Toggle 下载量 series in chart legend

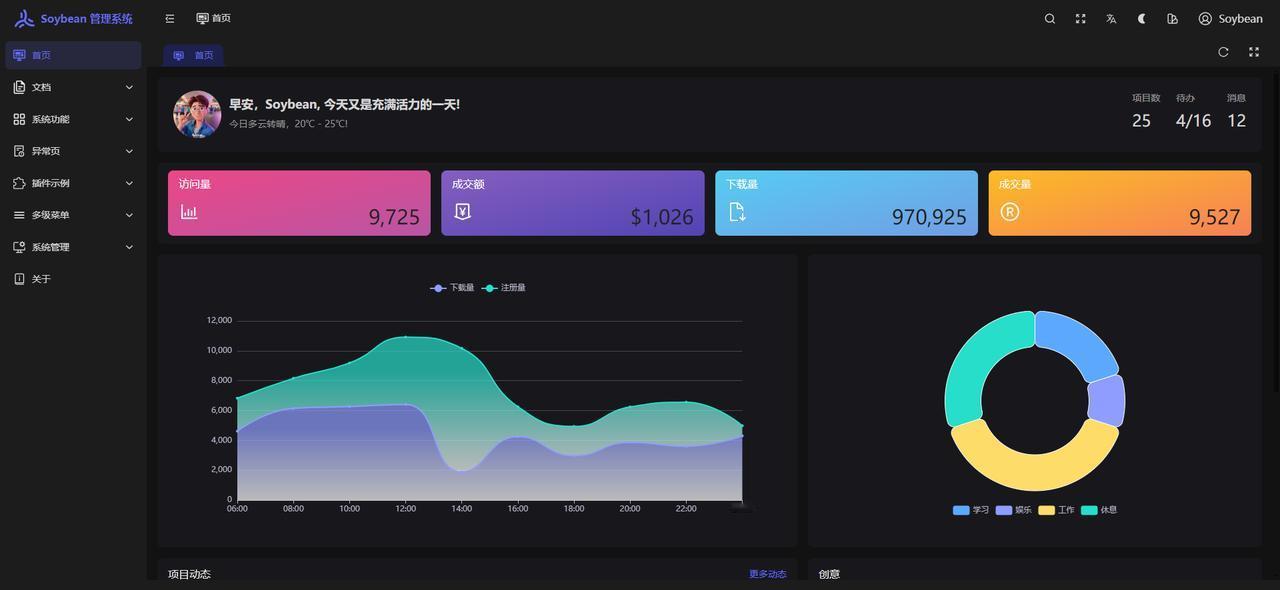click(452, 288)
